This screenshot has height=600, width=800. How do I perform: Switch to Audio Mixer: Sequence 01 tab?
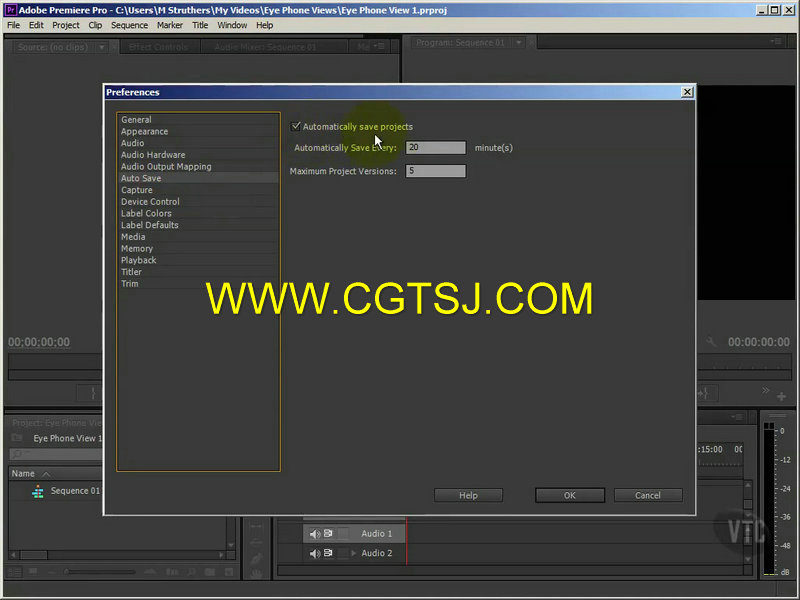pyautogui.click(x=265, y=47)
